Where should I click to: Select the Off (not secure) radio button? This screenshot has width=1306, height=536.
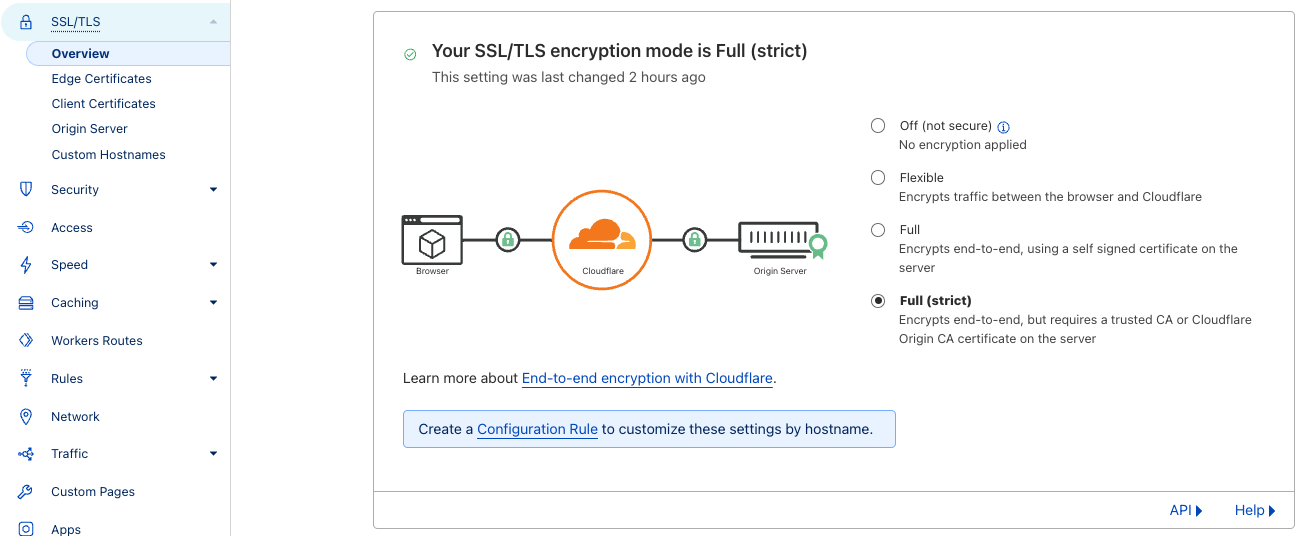tap(878, 126)
